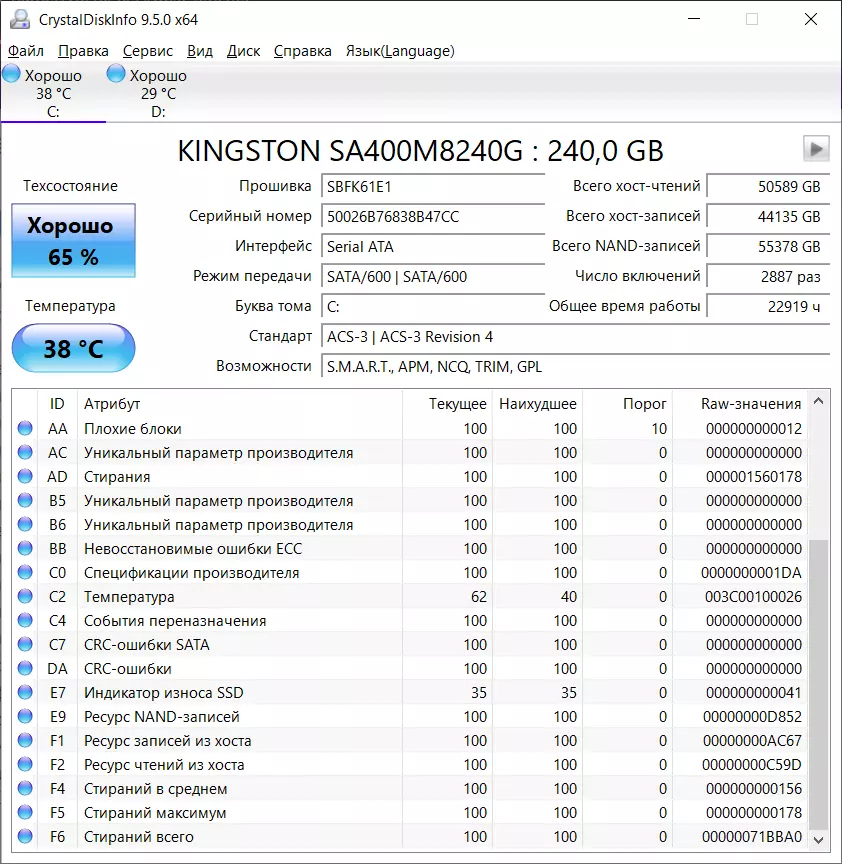Click the blue status orb for disk D:
Viewport: 842px width, 864px height.
[116, 74]
